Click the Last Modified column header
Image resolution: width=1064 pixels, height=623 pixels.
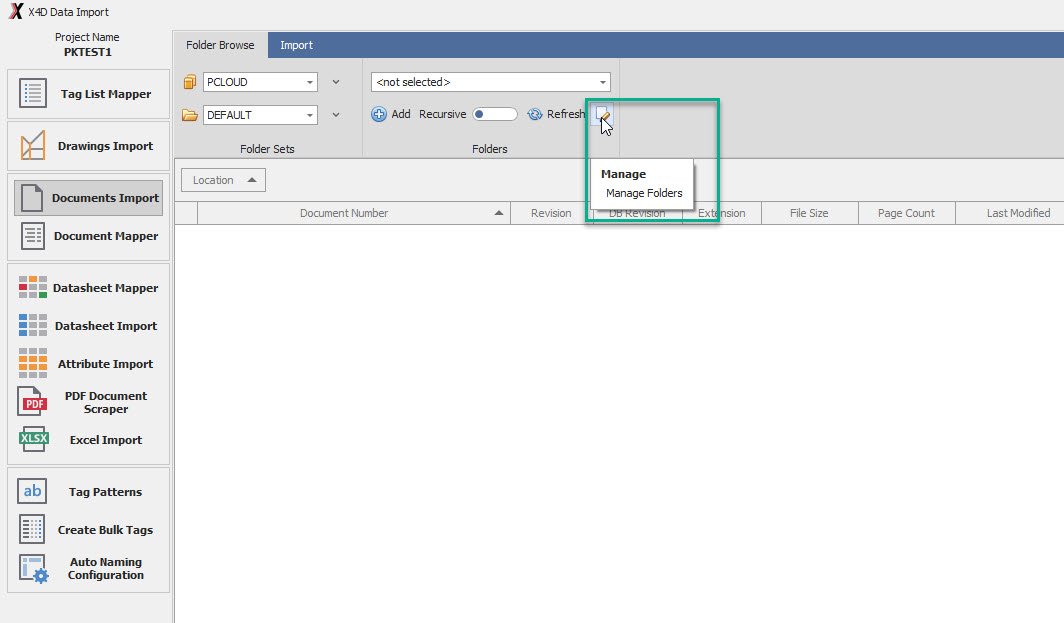[1017, 213]
